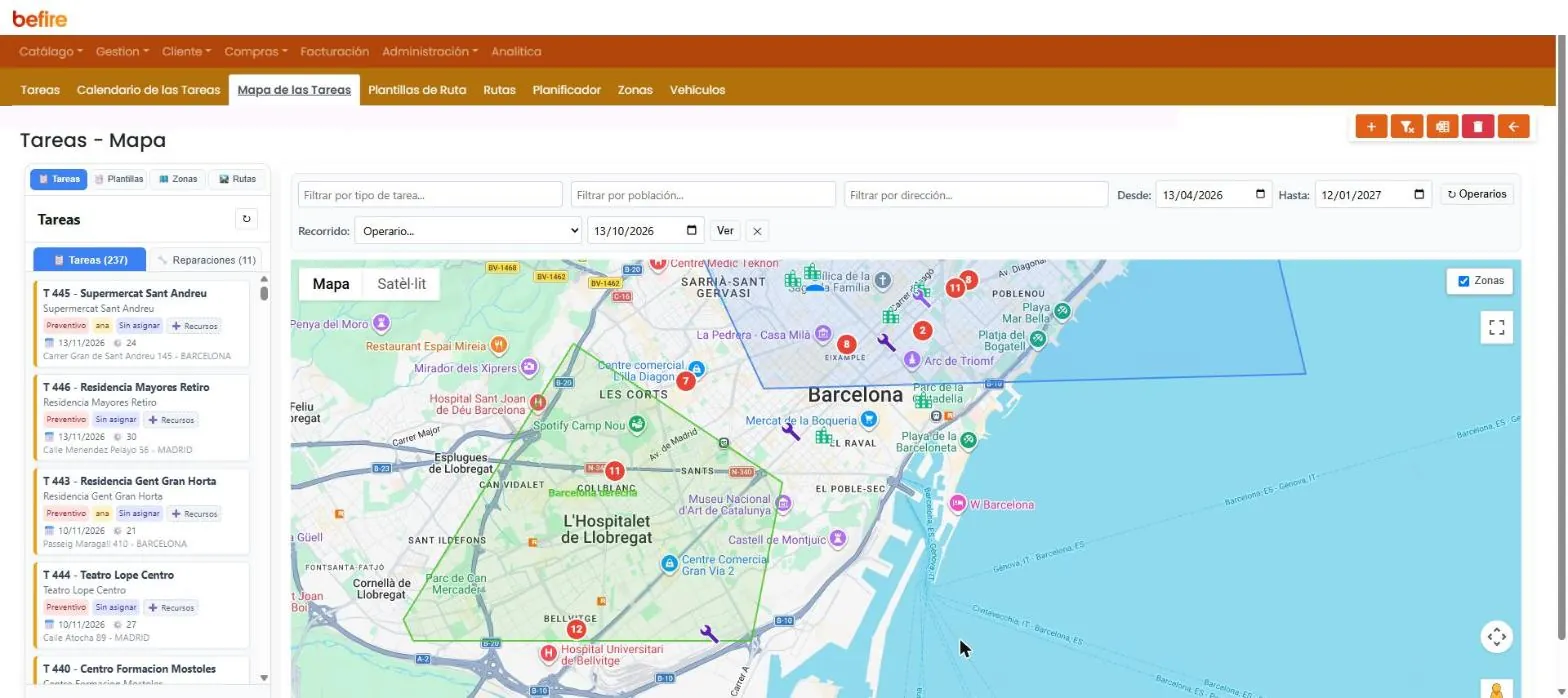Open the map camera pan control

[1496, 636]
